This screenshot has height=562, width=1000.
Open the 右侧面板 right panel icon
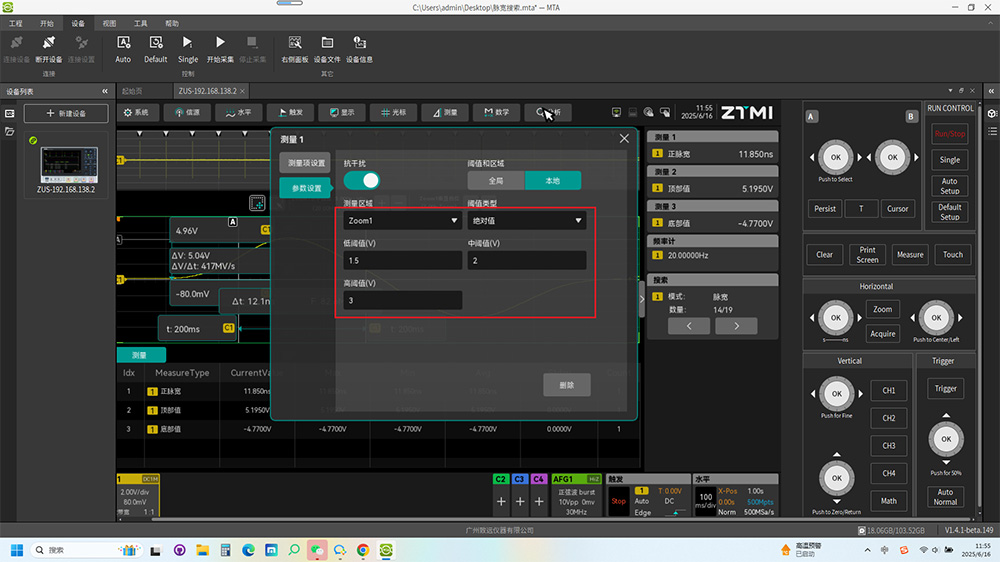click(x=295, y=44)
